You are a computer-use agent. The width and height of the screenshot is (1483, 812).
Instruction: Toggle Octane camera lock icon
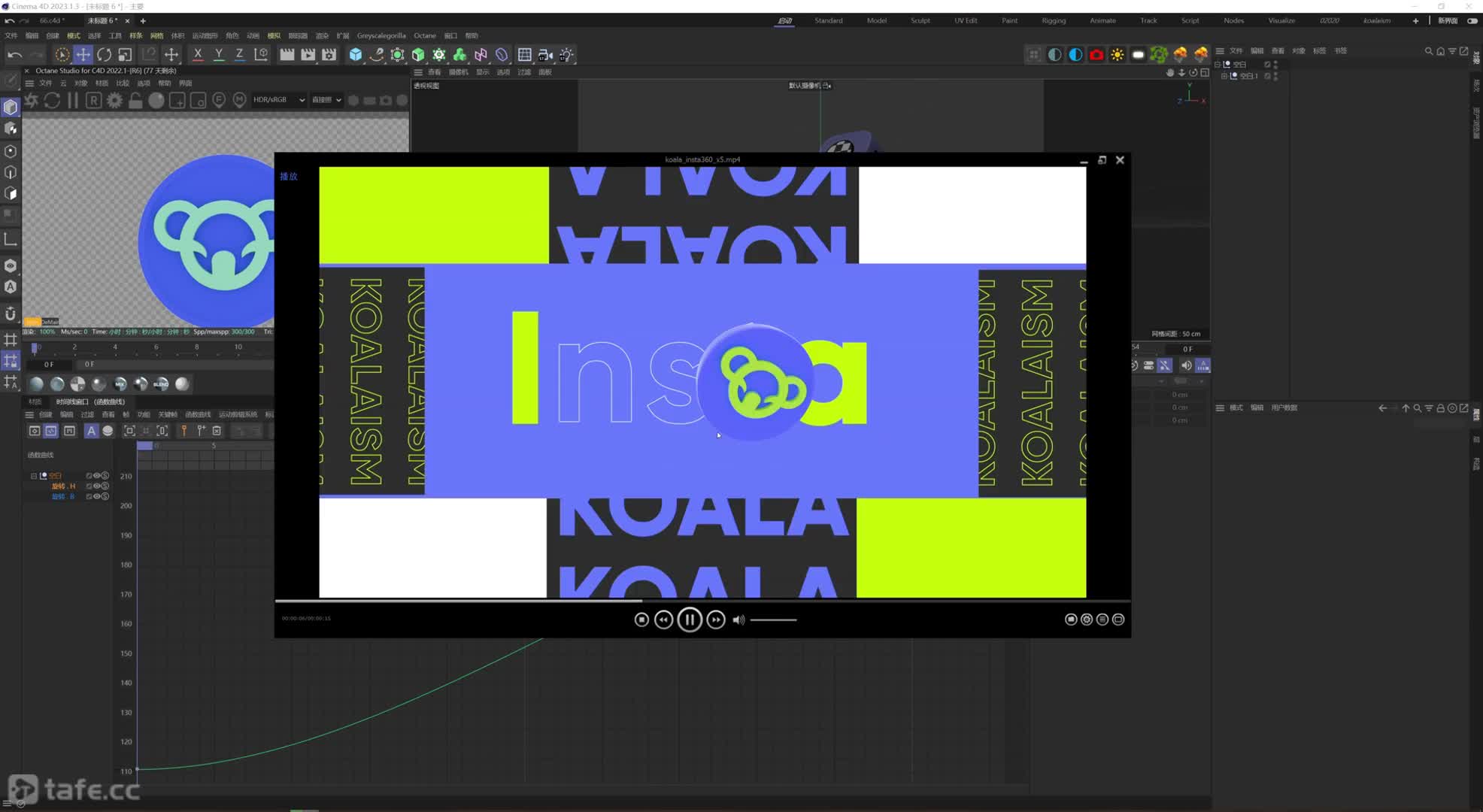click(x=135, y=100)
